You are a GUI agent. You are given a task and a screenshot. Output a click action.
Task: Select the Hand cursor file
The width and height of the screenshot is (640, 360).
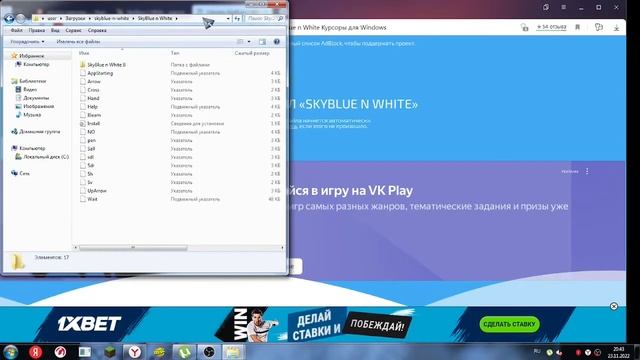[x=93, y=98]
